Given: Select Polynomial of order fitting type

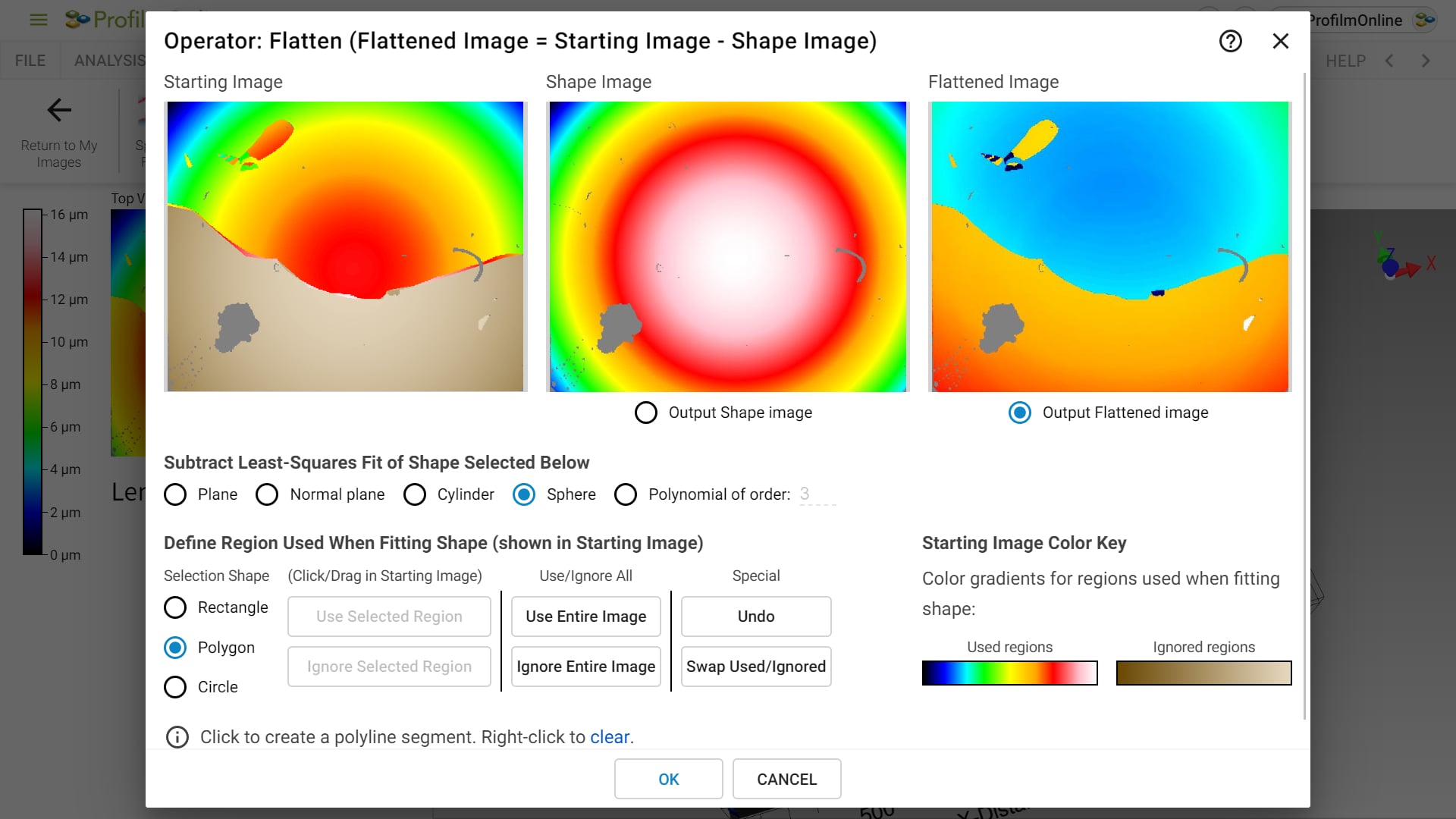Looking at the screenshot, I should click(625, 494).
